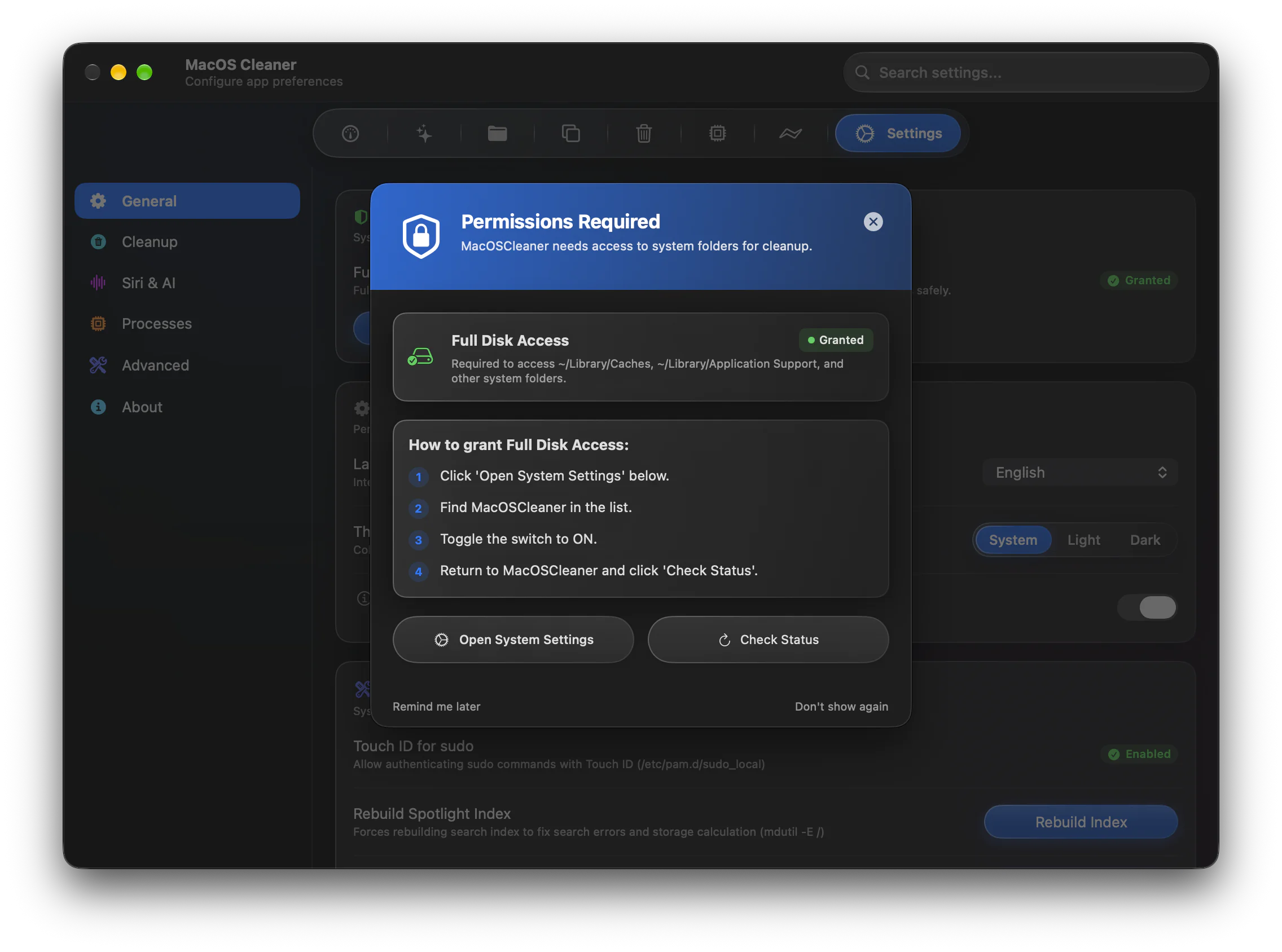Open the About section in sidebar

pos(187,407)
